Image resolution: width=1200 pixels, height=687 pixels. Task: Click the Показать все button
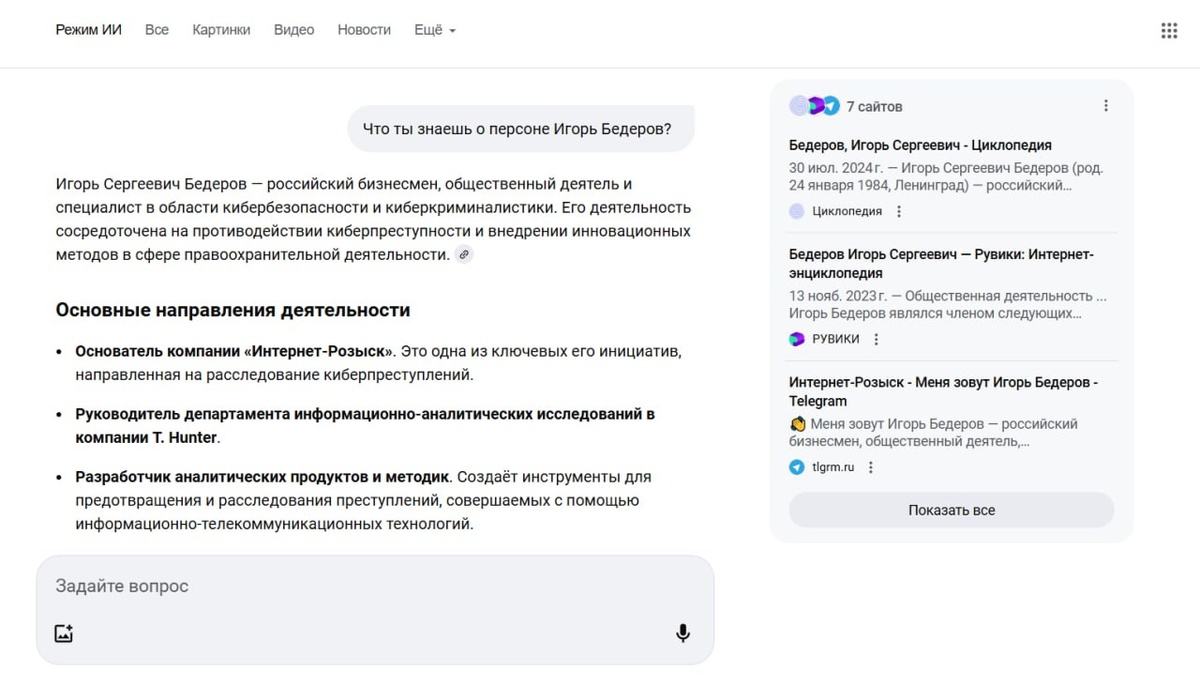[x=951, y=510]
